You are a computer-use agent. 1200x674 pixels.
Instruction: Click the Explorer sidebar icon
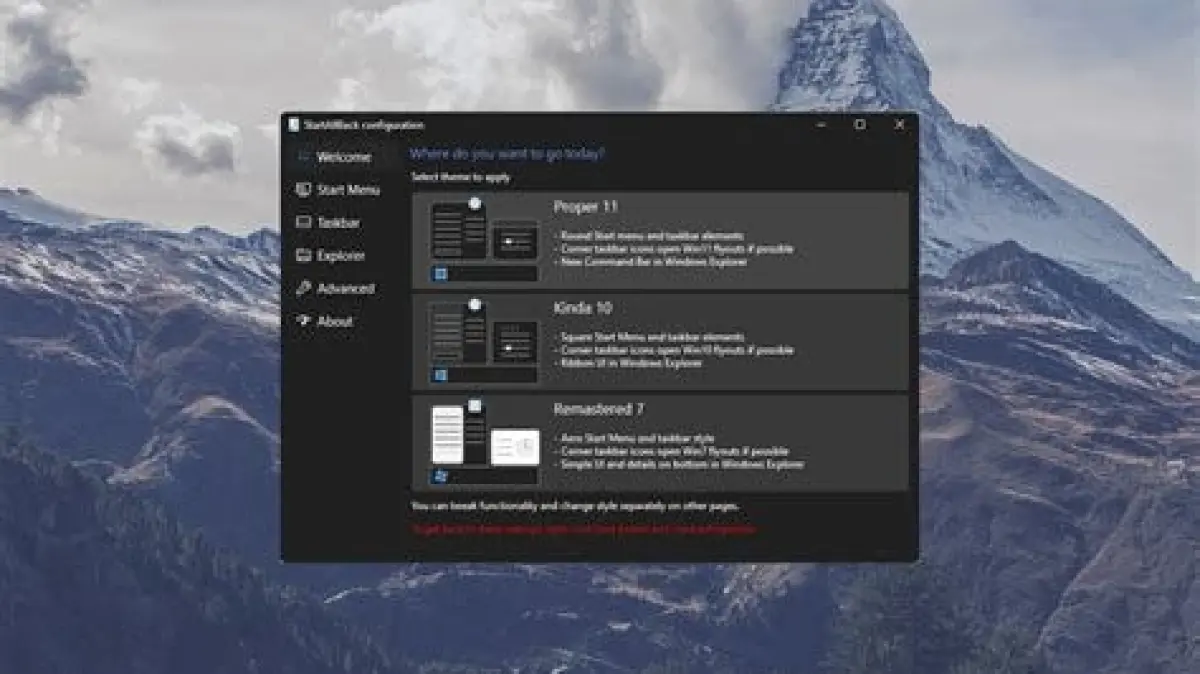[x=302, y=256]
